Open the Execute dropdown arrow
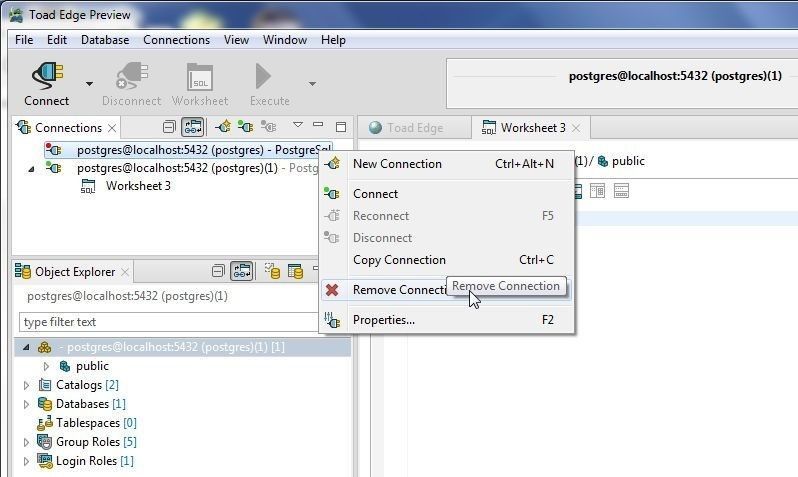Image resolution: width=798 pixels, height=477 pixels. tap(312, 83)
